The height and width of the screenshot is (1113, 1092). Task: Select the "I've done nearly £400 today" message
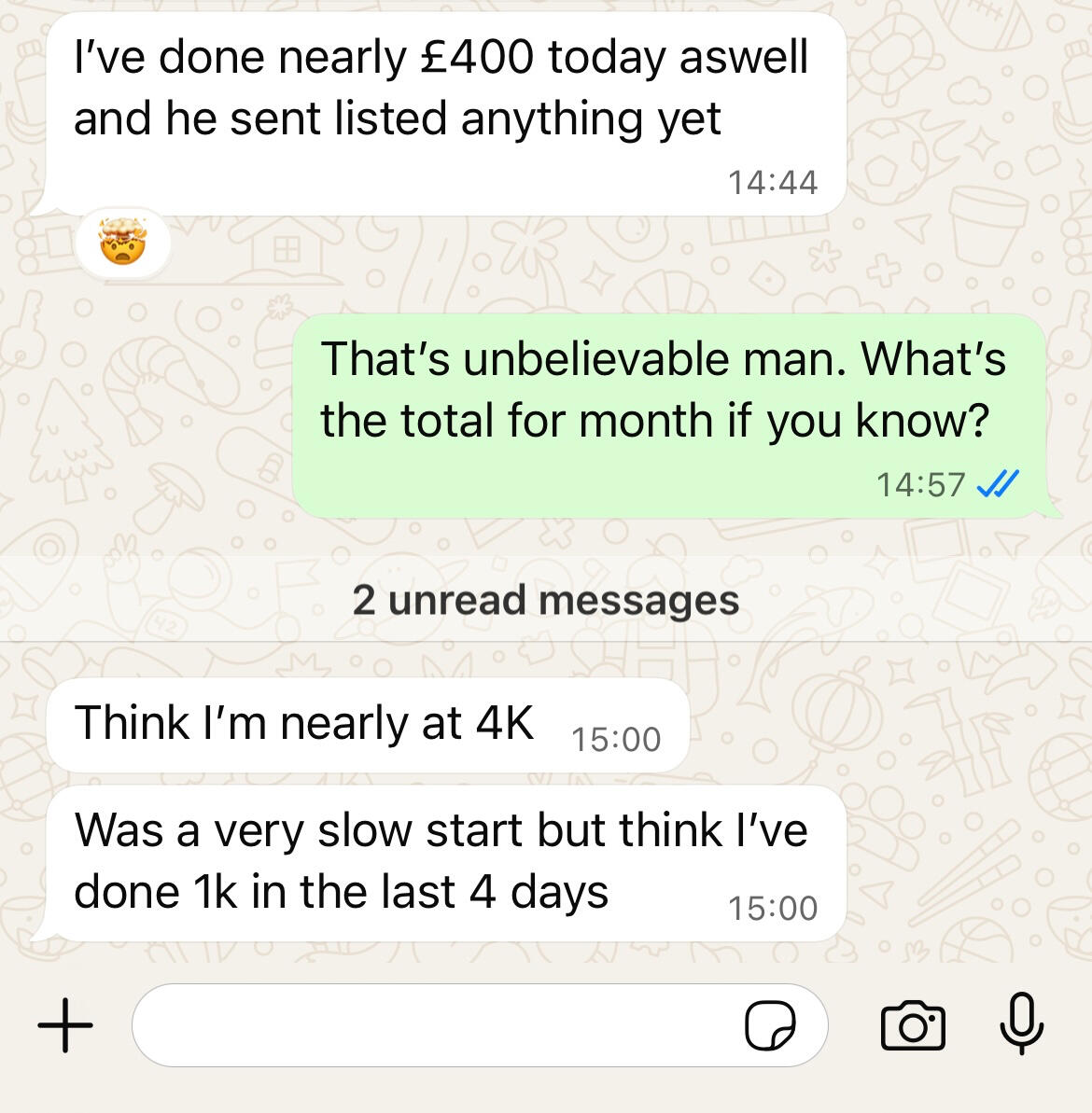point(443,114)
